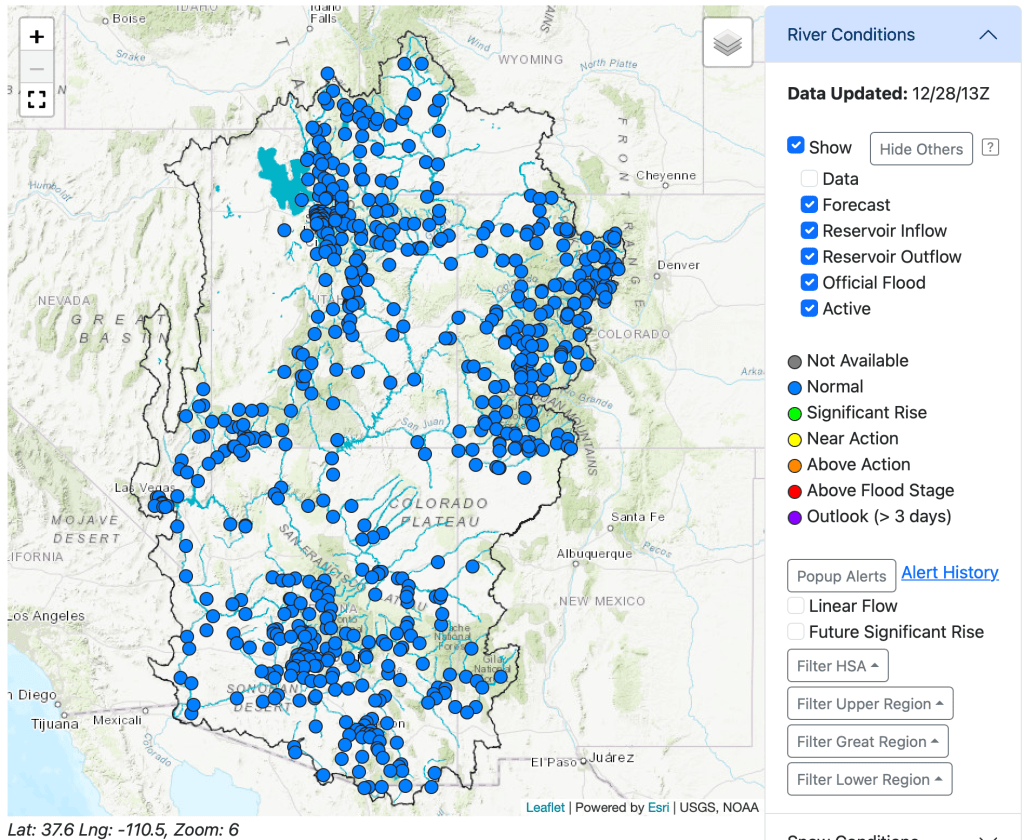Open the Filter Lower Region dropdown
The image size is (1024, 840).
[x=869, y=780]
